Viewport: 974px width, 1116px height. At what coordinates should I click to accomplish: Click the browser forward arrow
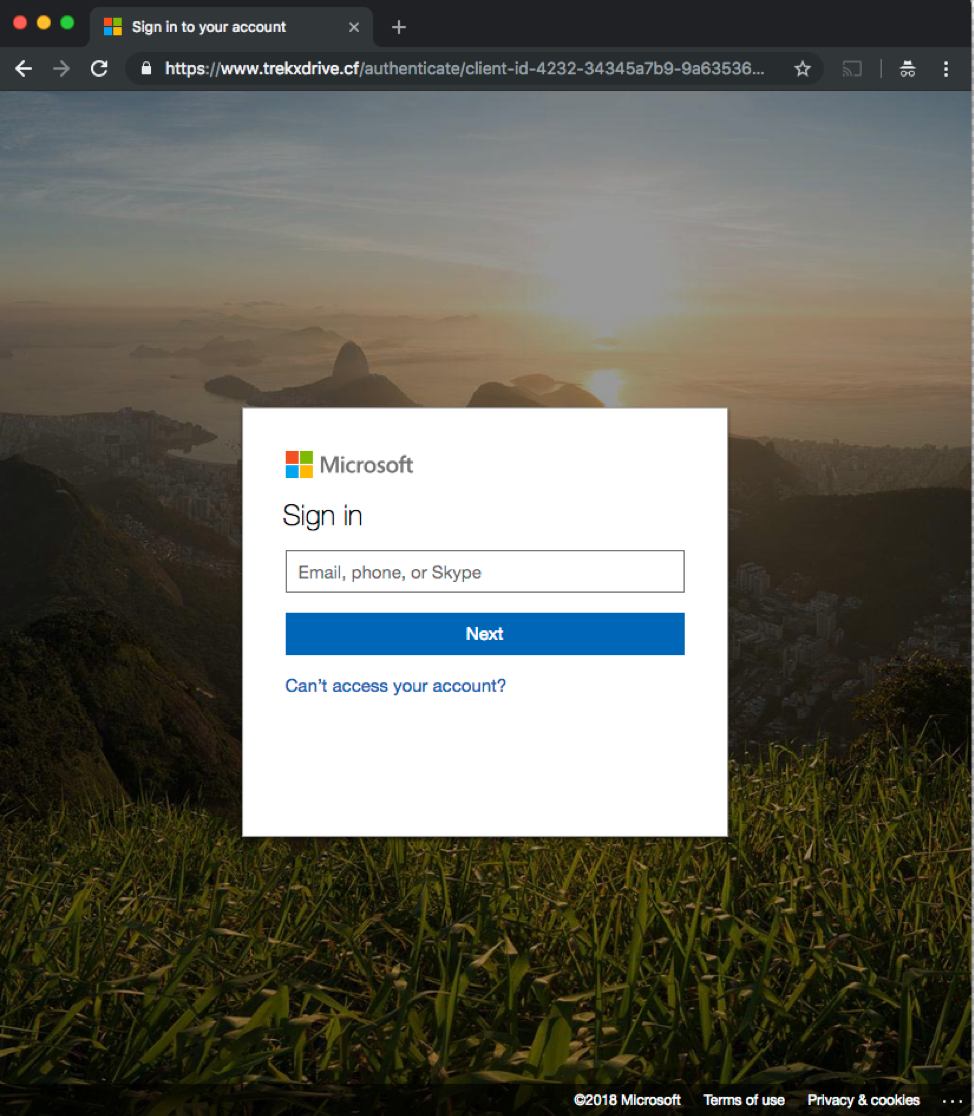(x=61, y=68)
